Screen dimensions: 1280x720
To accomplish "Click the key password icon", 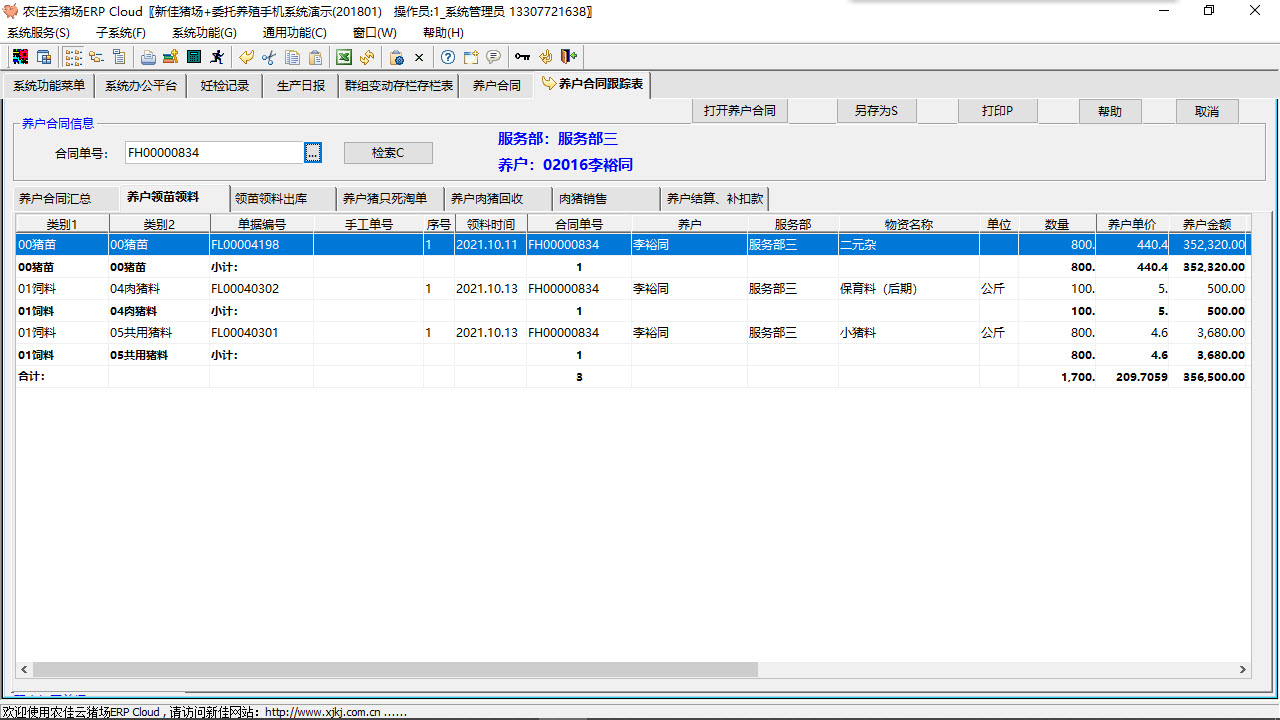I will (522, 57).
